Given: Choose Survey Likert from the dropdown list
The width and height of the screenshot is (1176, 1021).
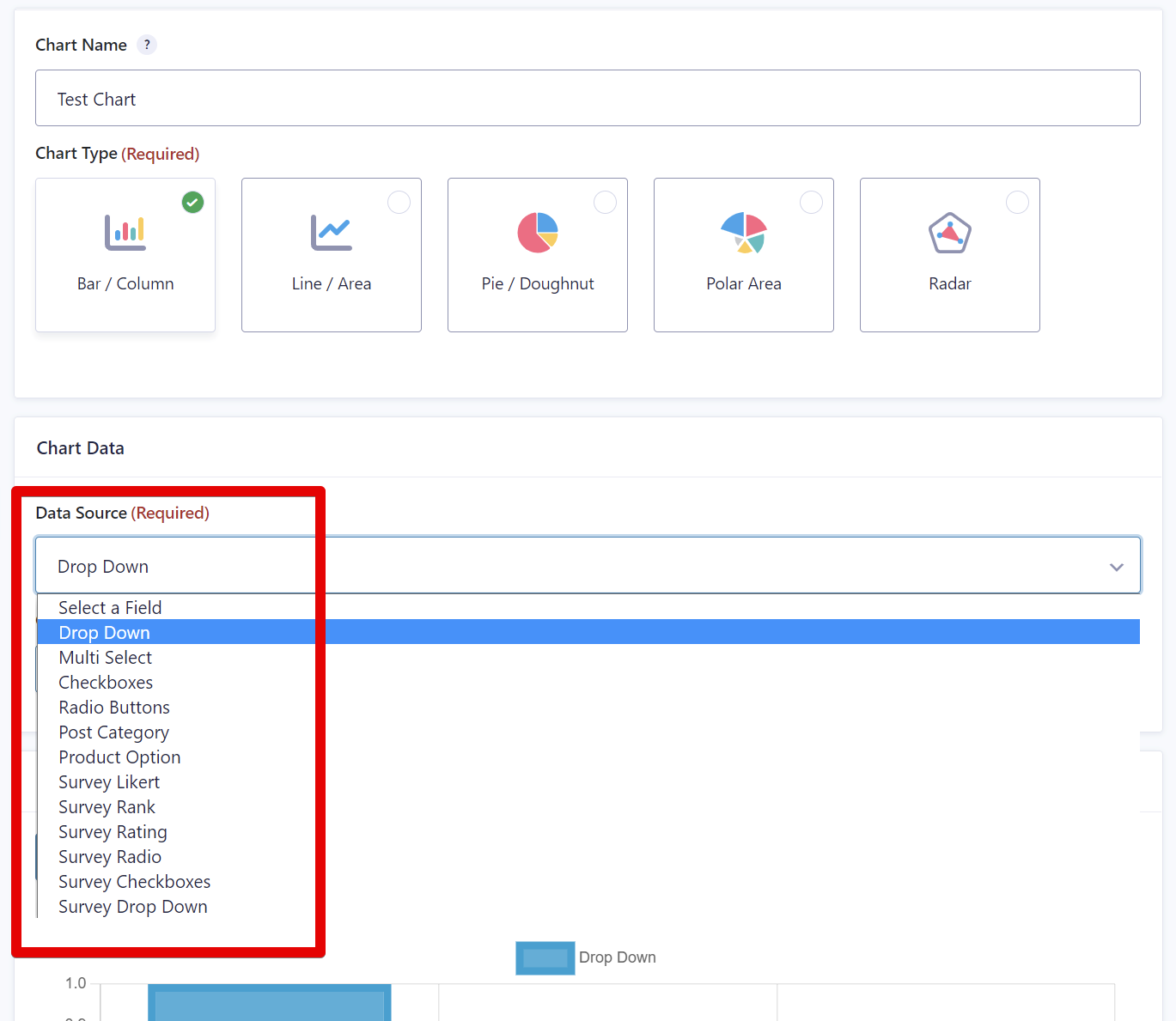Looking at the screenshot, I should [109, 782].
